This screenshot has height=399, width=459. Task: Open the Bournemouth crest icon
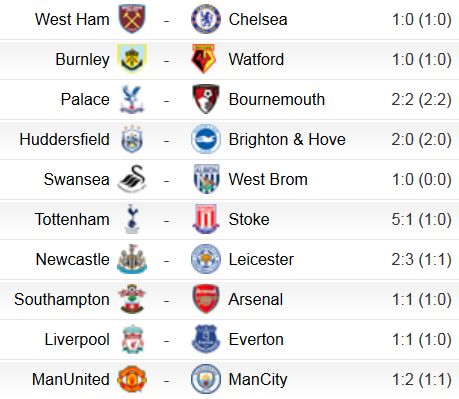coord(206,99)
